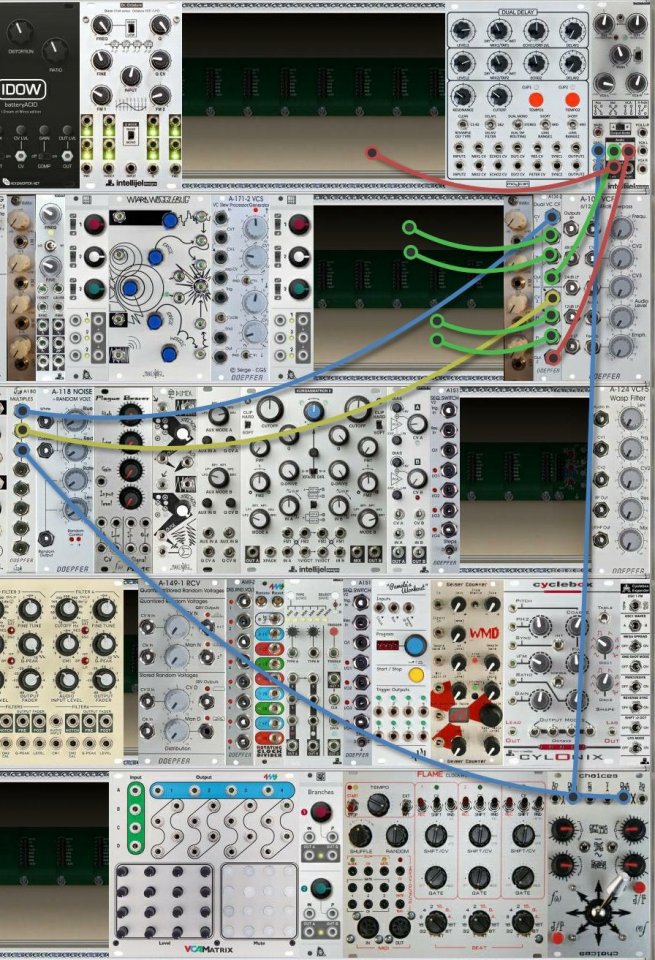Click the top knob on A-124 Wasp Filter
The width and height of the screenshot is (655, 960).
[631, 419]
